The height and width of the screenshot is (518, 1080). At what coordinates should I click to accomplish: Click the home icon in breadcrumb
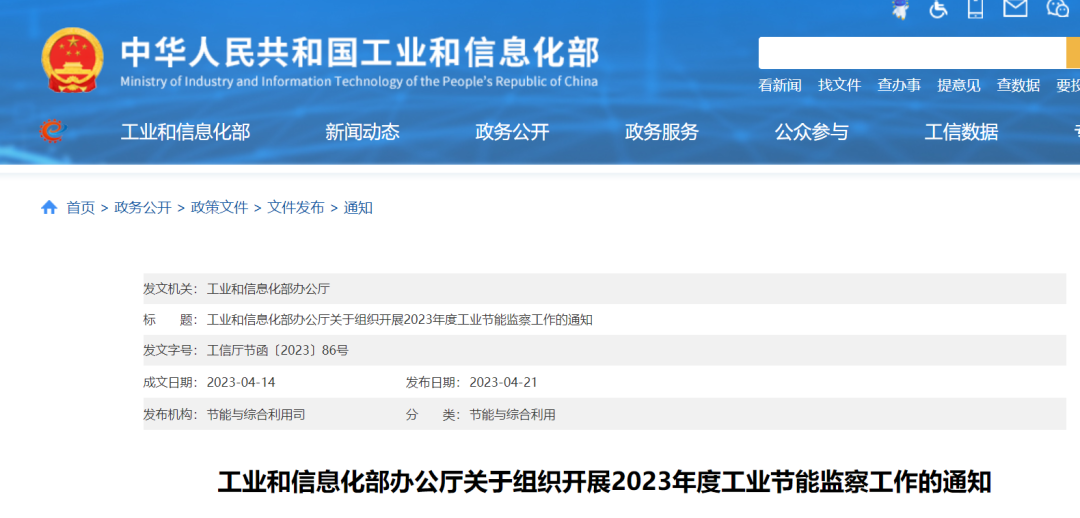point(49,207)
